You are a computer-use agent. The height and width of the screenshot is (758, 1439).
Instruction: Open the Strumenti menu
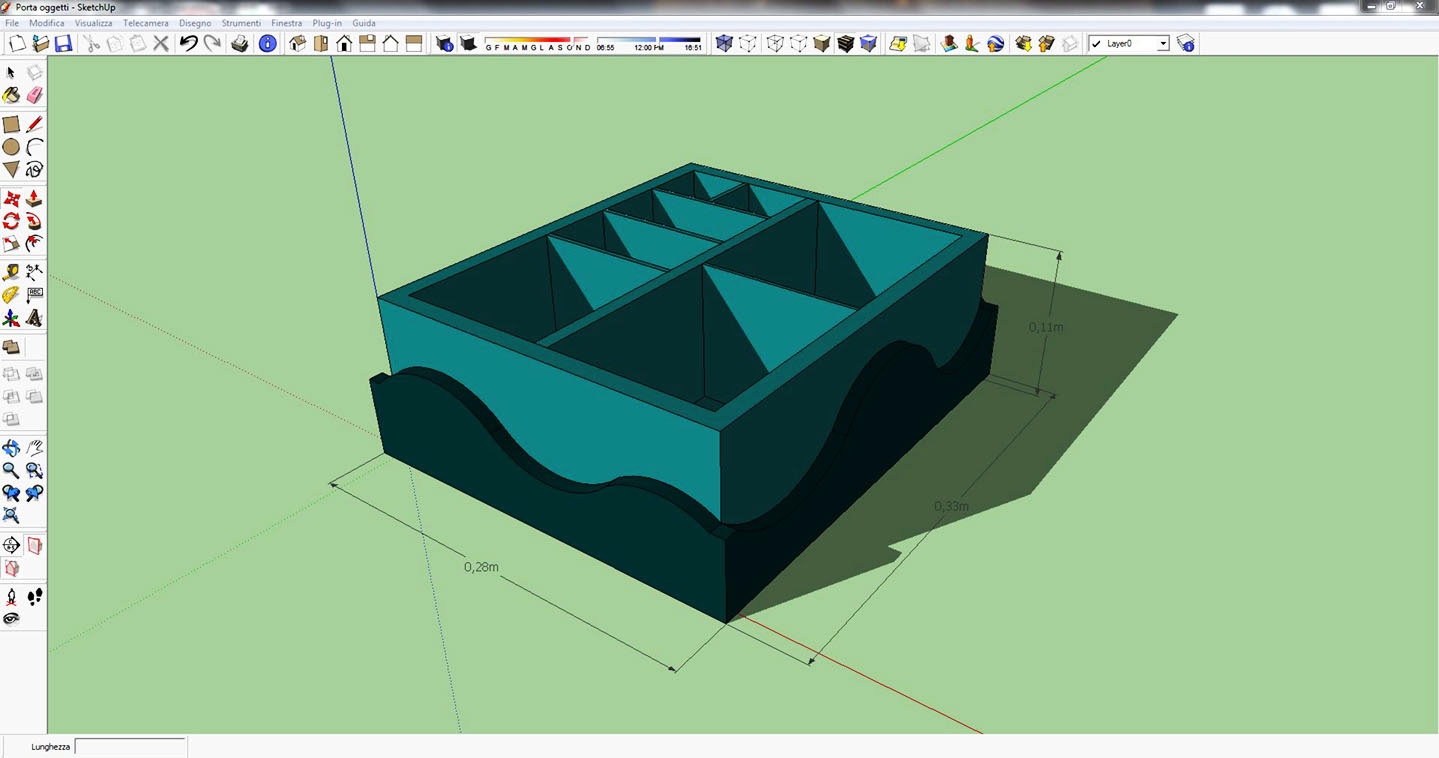point(241,22)
